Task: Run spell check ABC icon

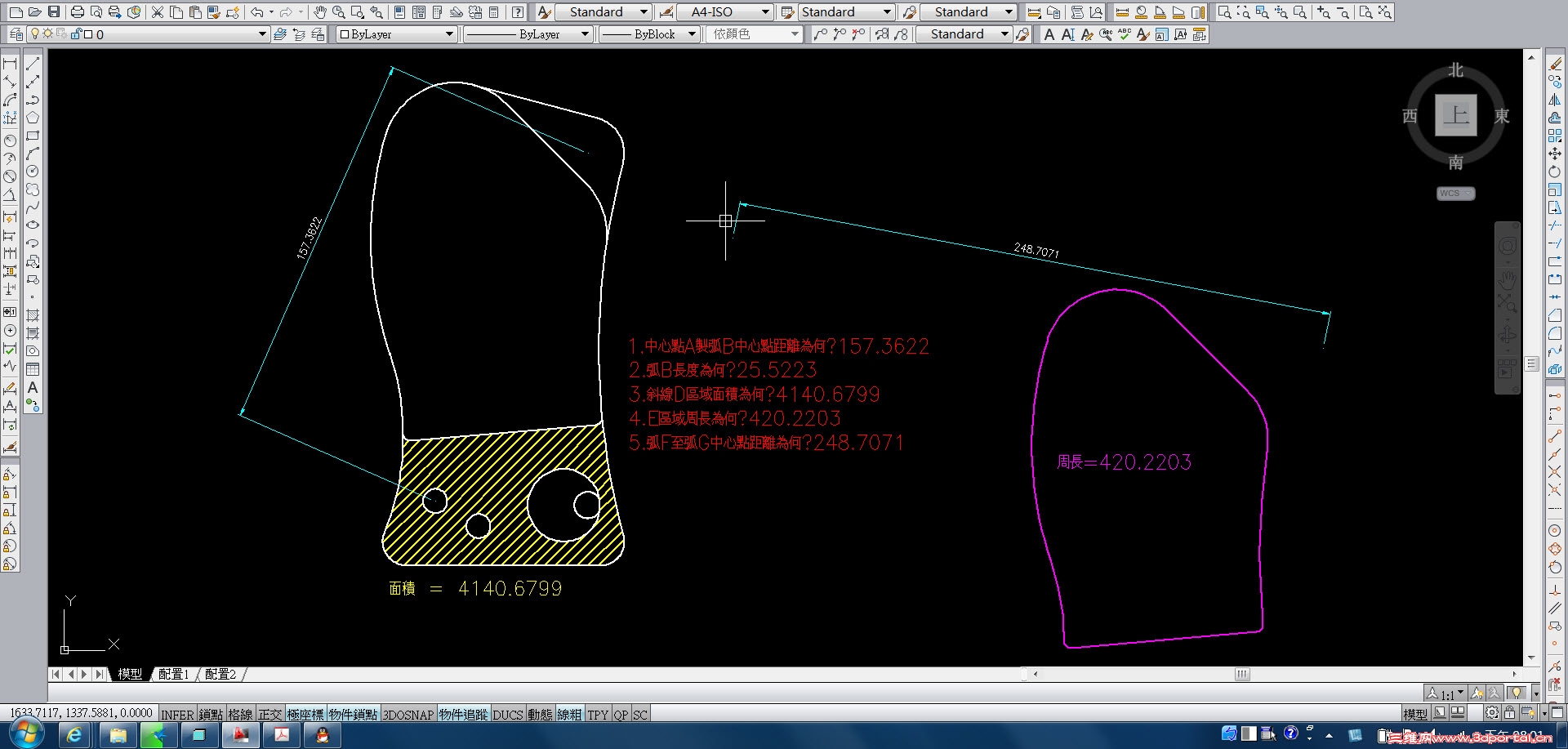Action: (x=1125, y=34)
